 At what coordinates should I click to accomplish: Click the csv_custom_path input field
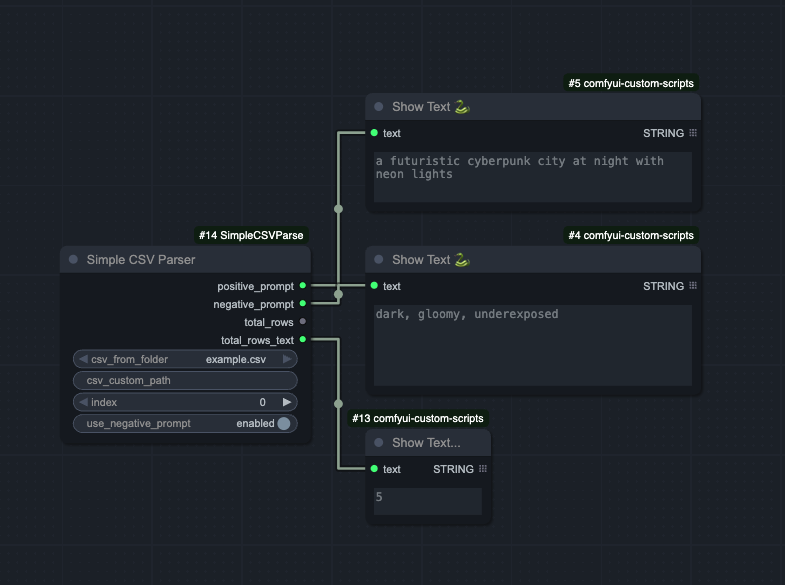tap(185, 380)
